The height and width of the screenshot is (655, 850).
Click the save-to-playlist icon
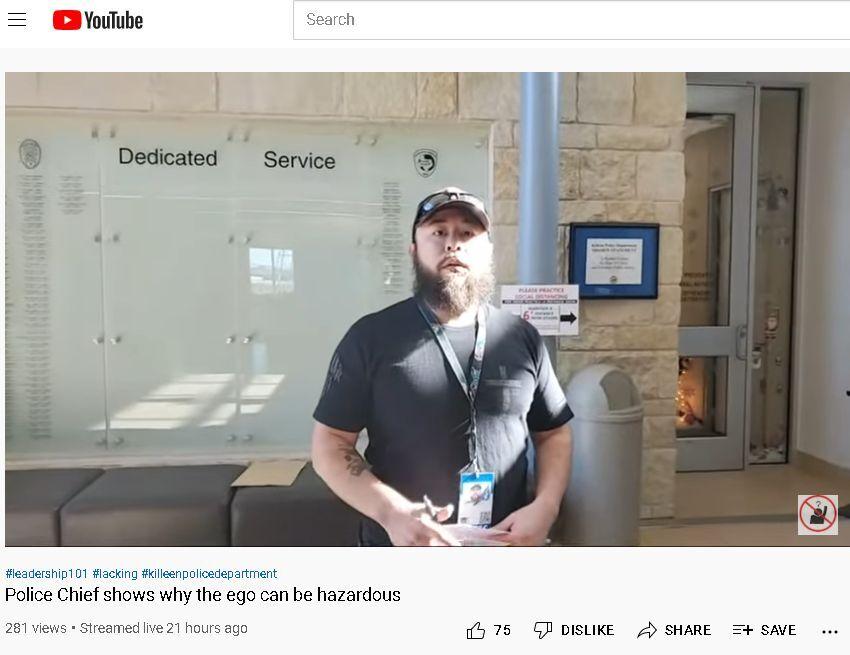pos(743,630)
